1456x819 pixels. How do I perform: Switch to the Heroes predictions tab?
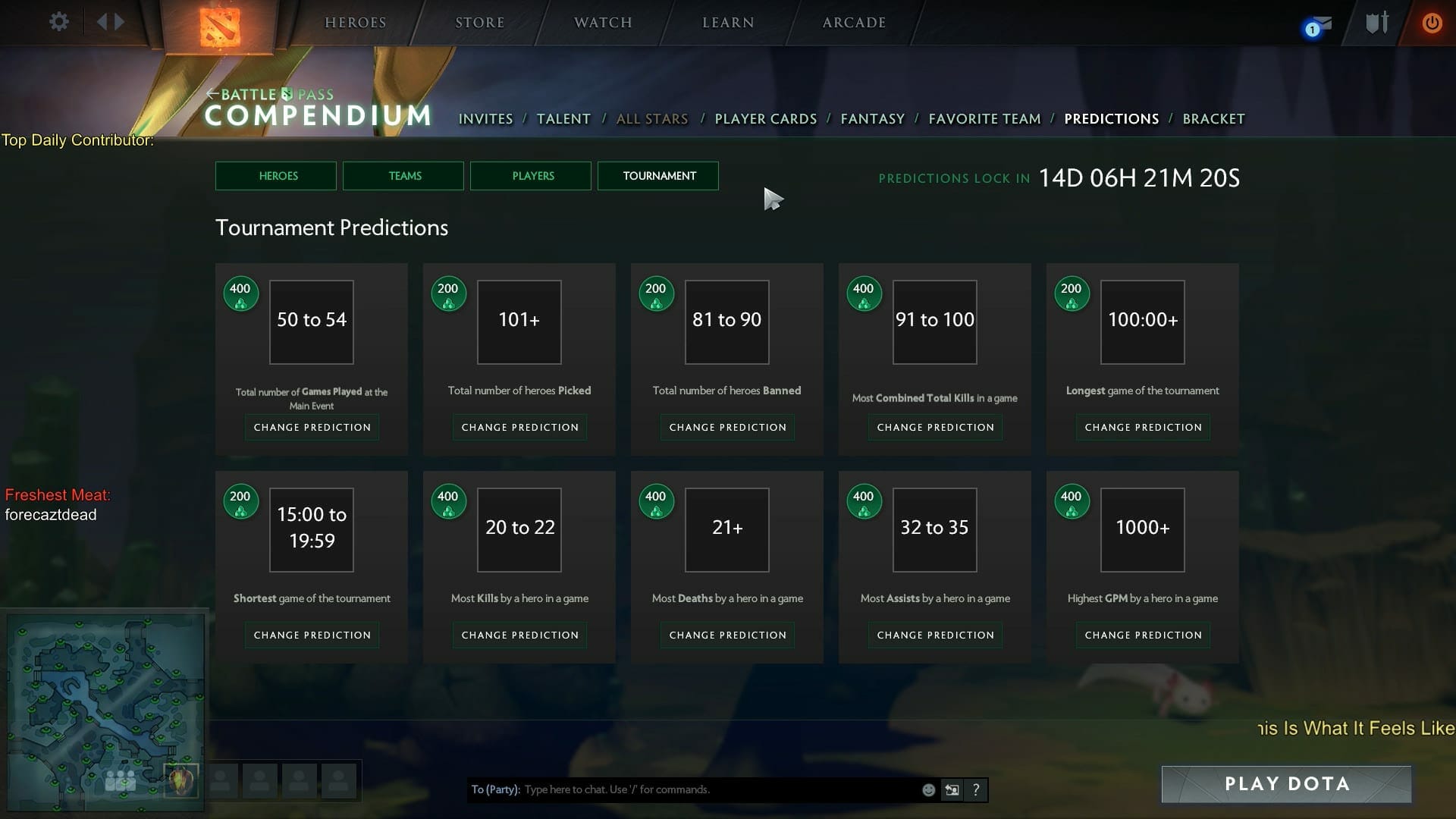point(276,176)
